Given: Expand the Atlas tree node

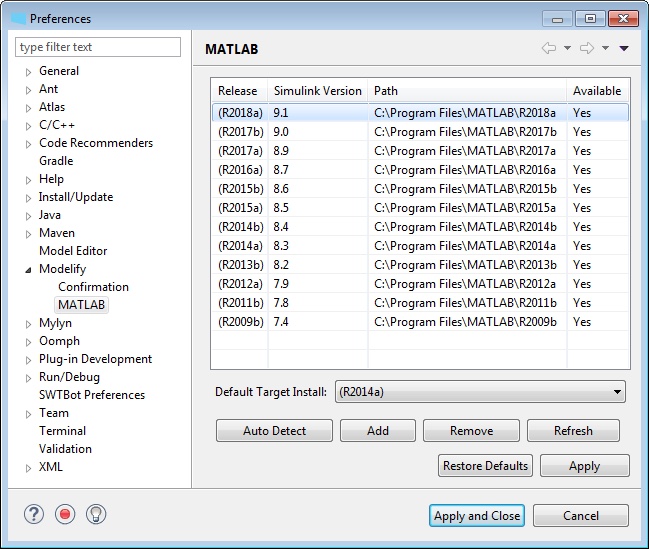Looking at the screenshot, I should click(28, 108).
